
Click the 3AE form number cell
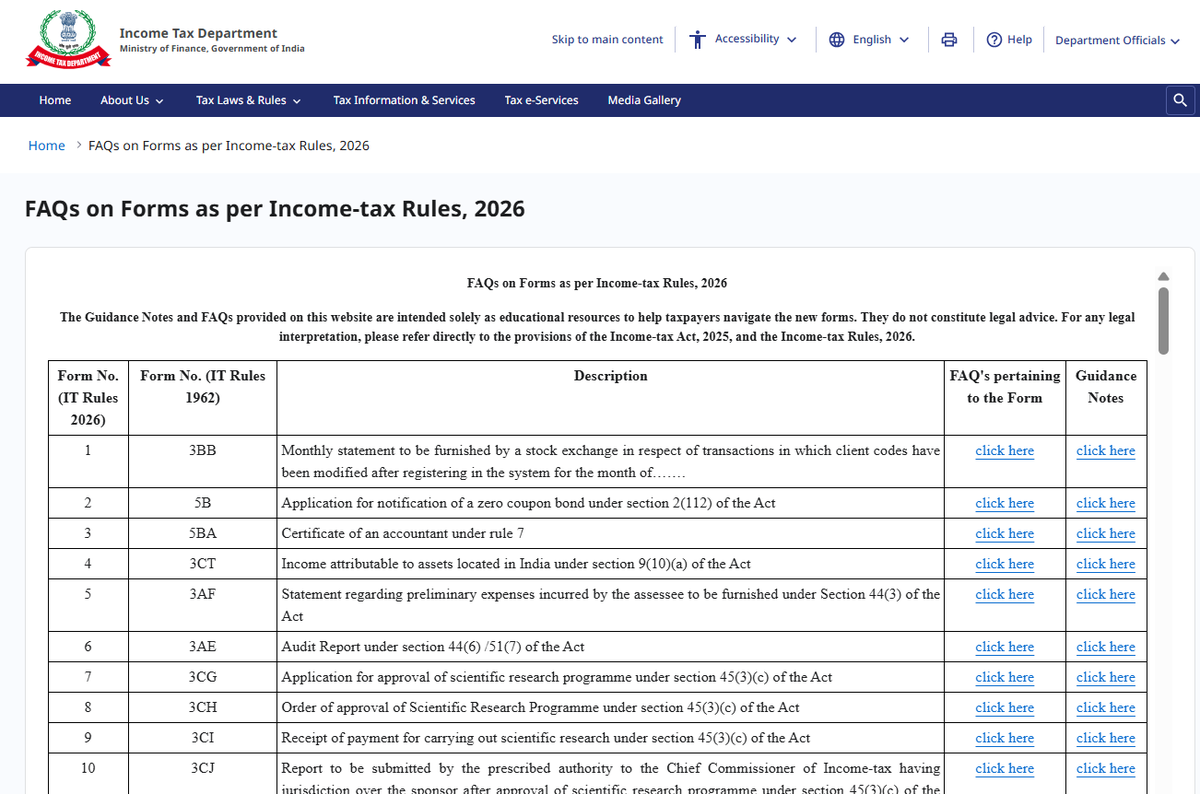[203, 647]
